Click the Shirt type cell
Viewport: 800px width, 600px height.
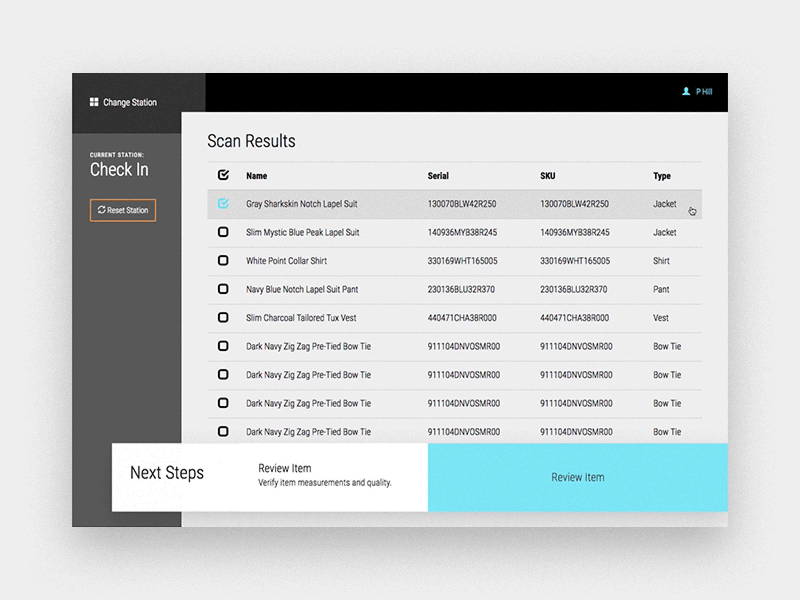(x=661, y=261)
